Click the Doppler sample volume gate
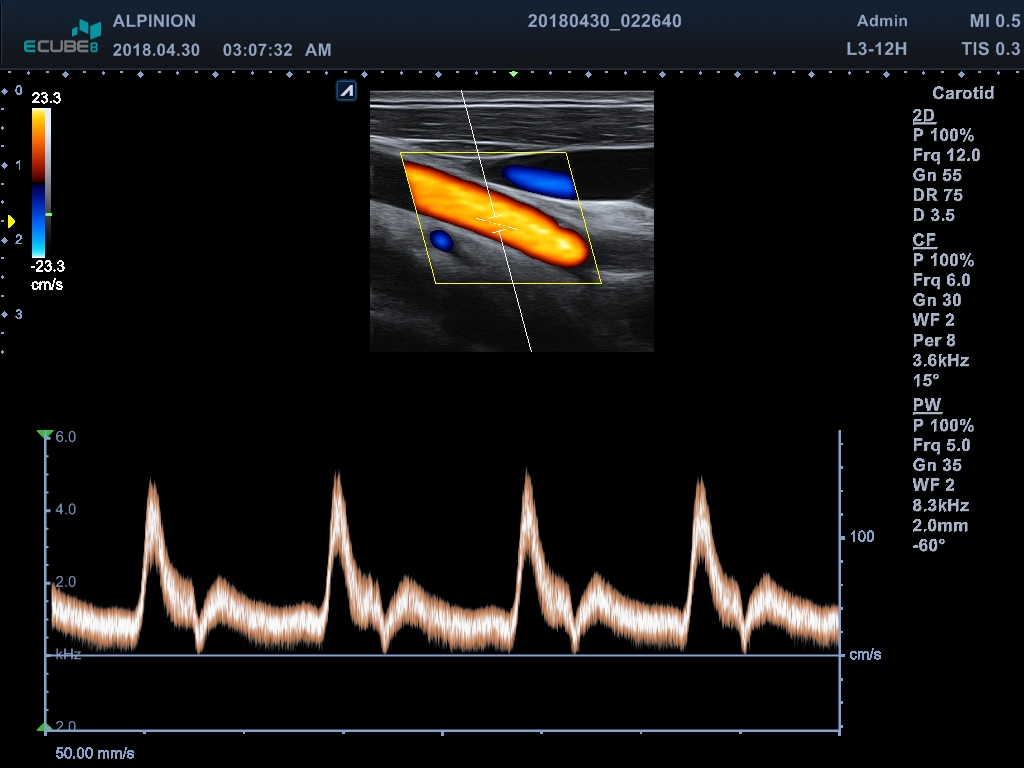This screenshot has width=1024, height=768. pos(496,222)
